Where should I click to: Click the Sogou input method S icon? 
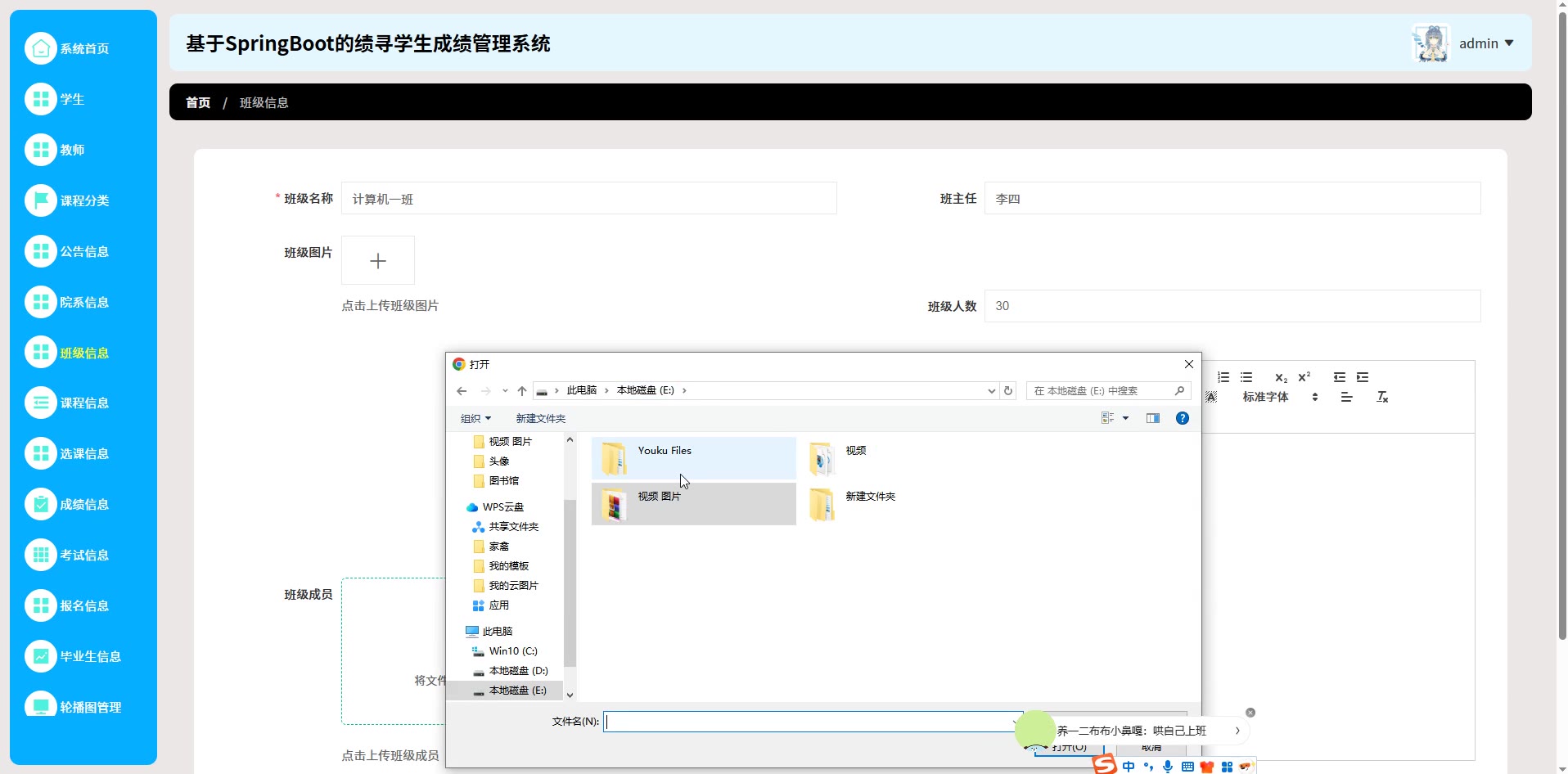(1105, 764)
